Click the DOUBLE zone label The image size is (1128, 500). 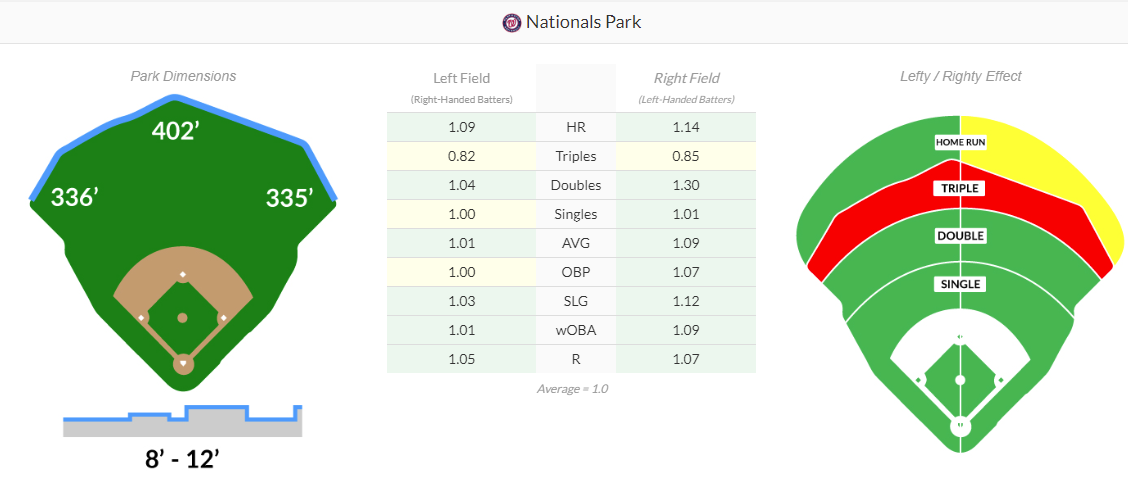tap(960, 236)
